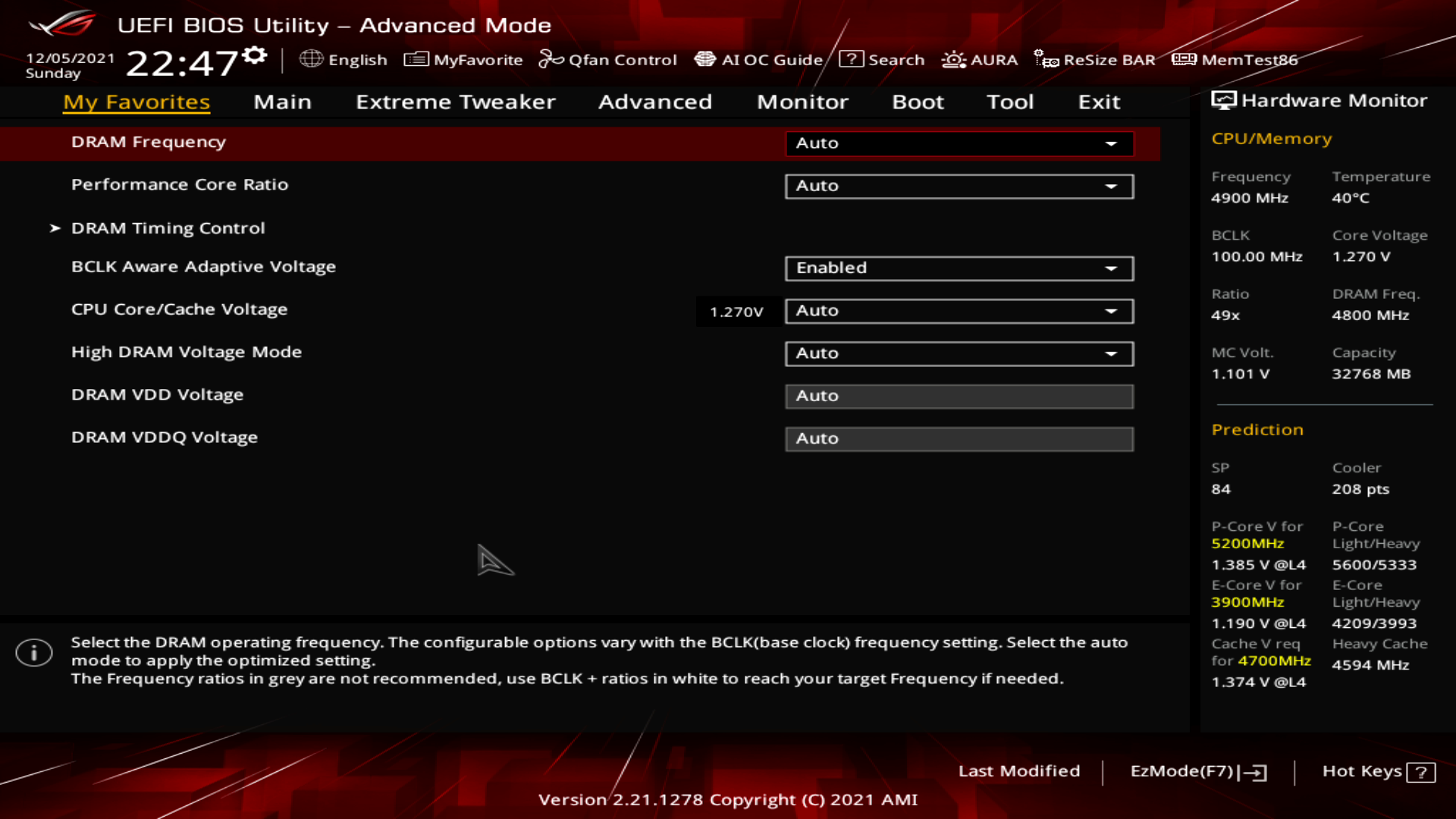Launch MemTest86 memory icon
Image resolution: width=1456 pixels, height=819 pixels.
pyautogui.click(x=1184, y=59)
